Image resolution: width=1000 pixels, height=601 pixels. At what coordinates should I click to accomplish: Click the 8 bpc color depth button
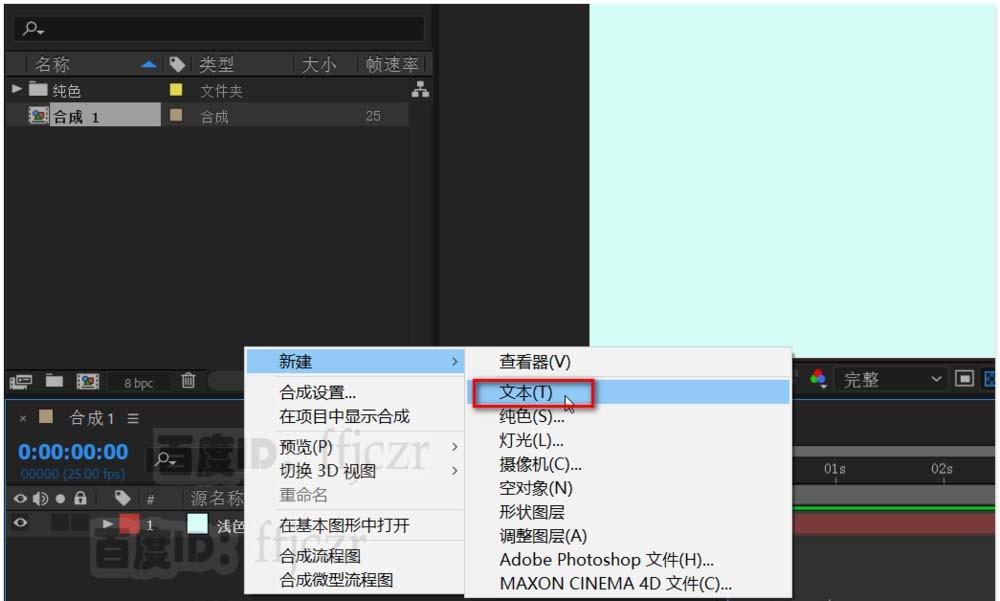[140, 382]
